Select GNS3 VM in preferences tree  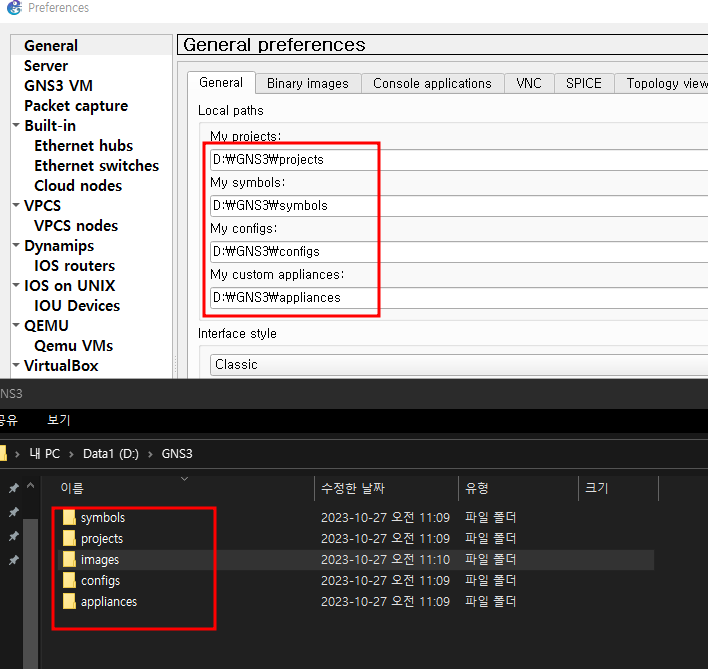pos(59,85)
